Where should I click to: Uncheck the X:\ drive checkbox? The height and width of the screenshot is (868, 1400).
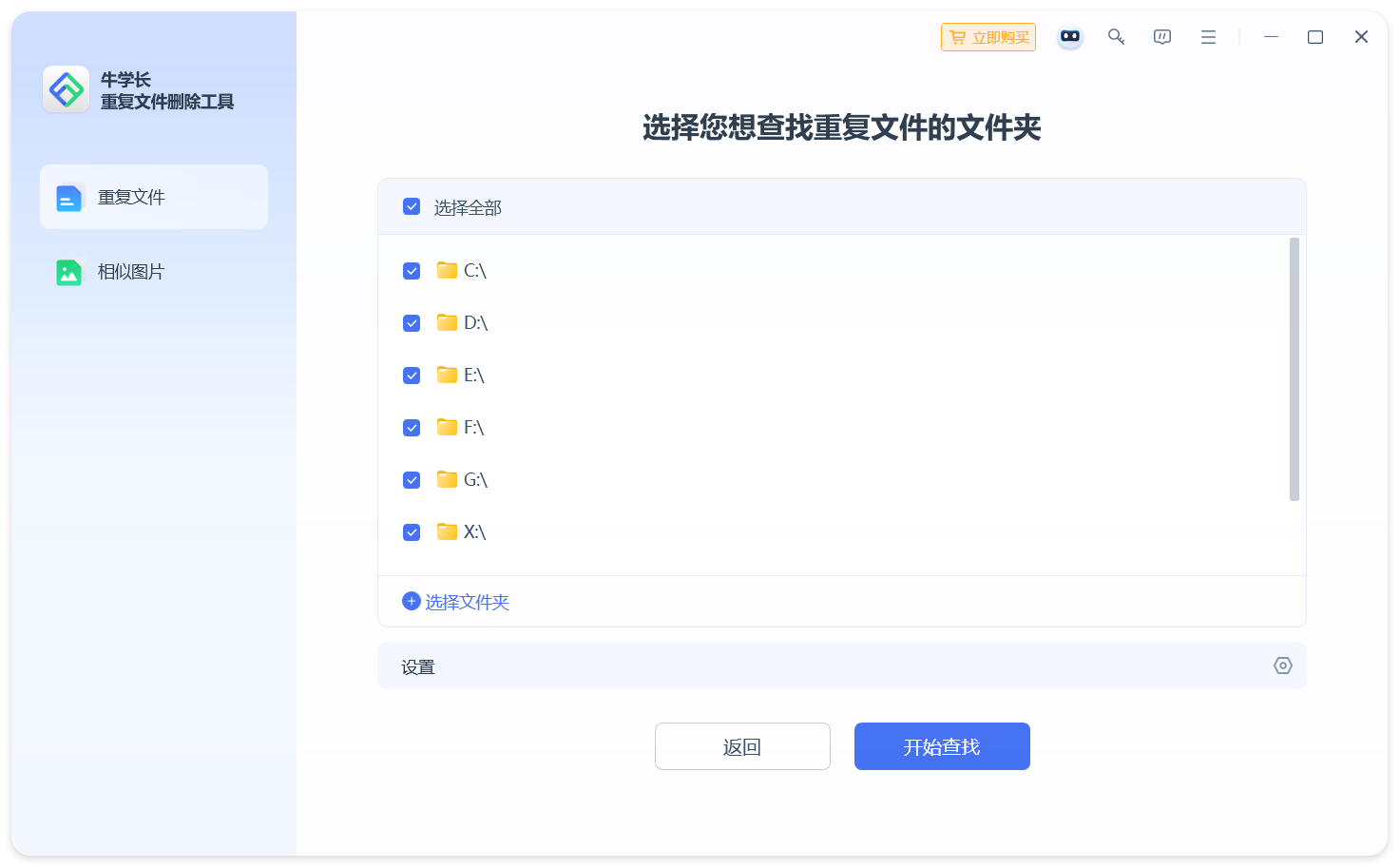point(412,532)
